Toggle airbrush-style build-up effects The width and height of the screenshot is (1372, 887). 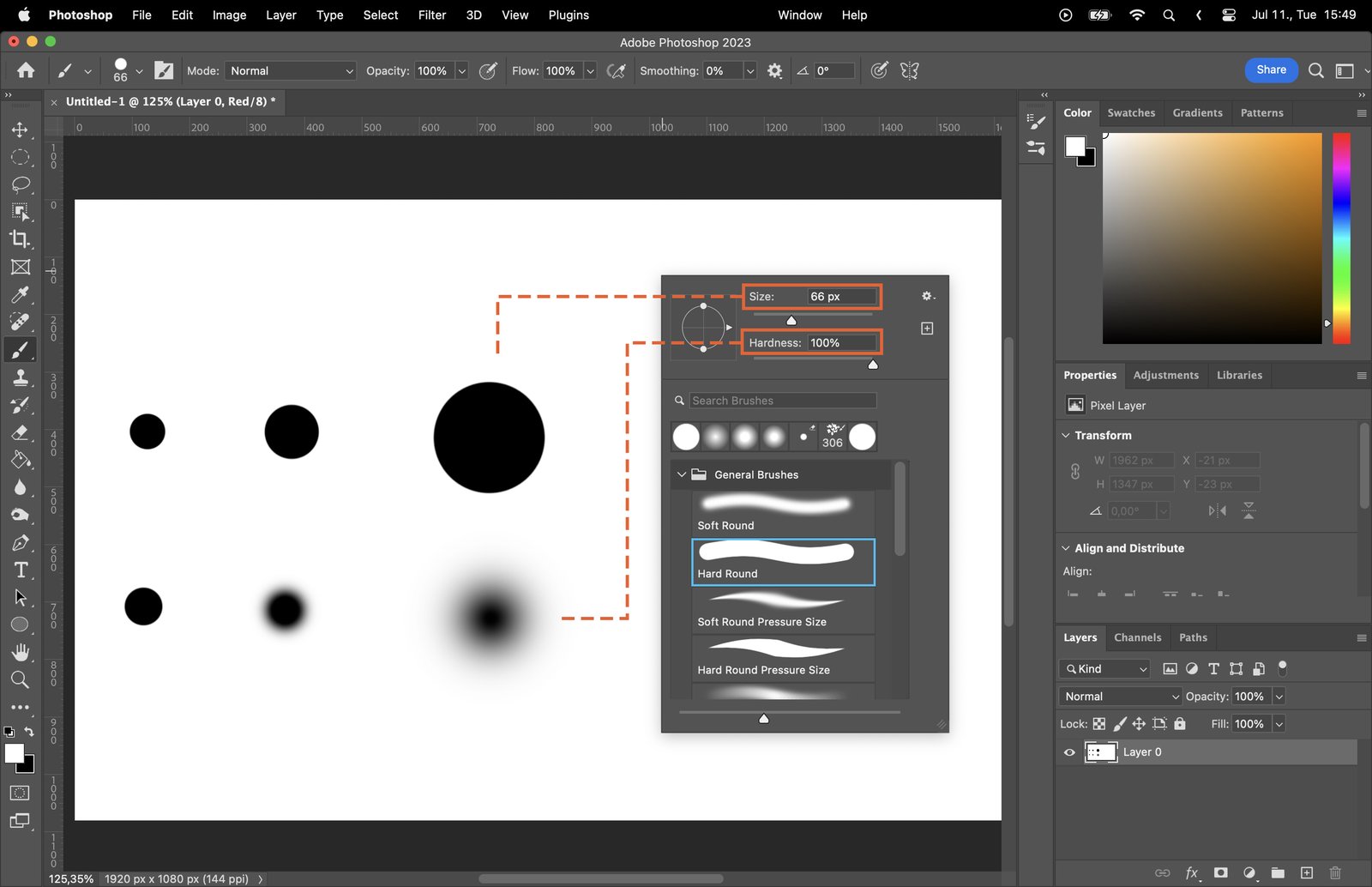[x=616, y=71]
